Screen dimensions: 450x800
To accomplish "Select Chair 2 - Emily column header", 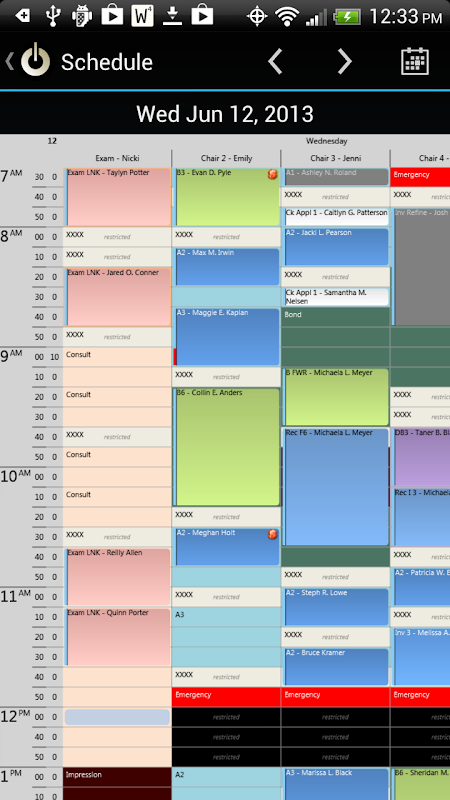I will (x=226, y=158).
